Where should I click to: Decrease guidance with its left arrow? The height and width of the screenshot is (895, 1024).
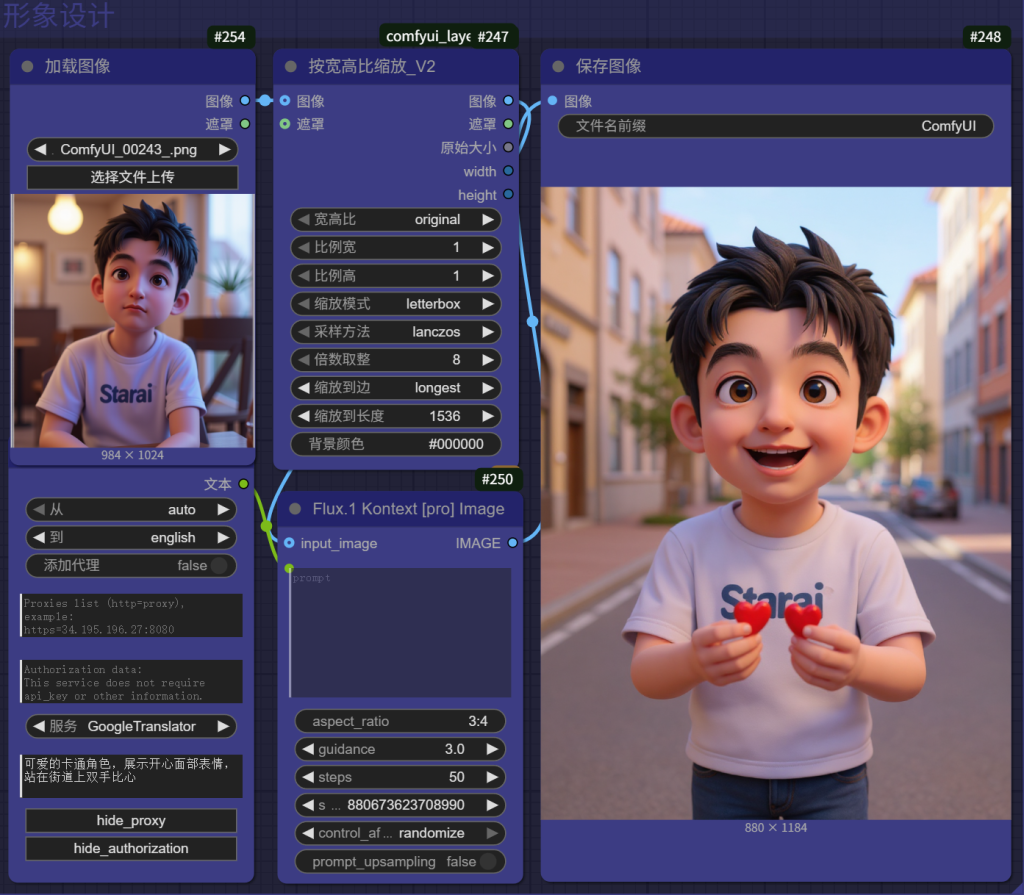click(308, 749)
